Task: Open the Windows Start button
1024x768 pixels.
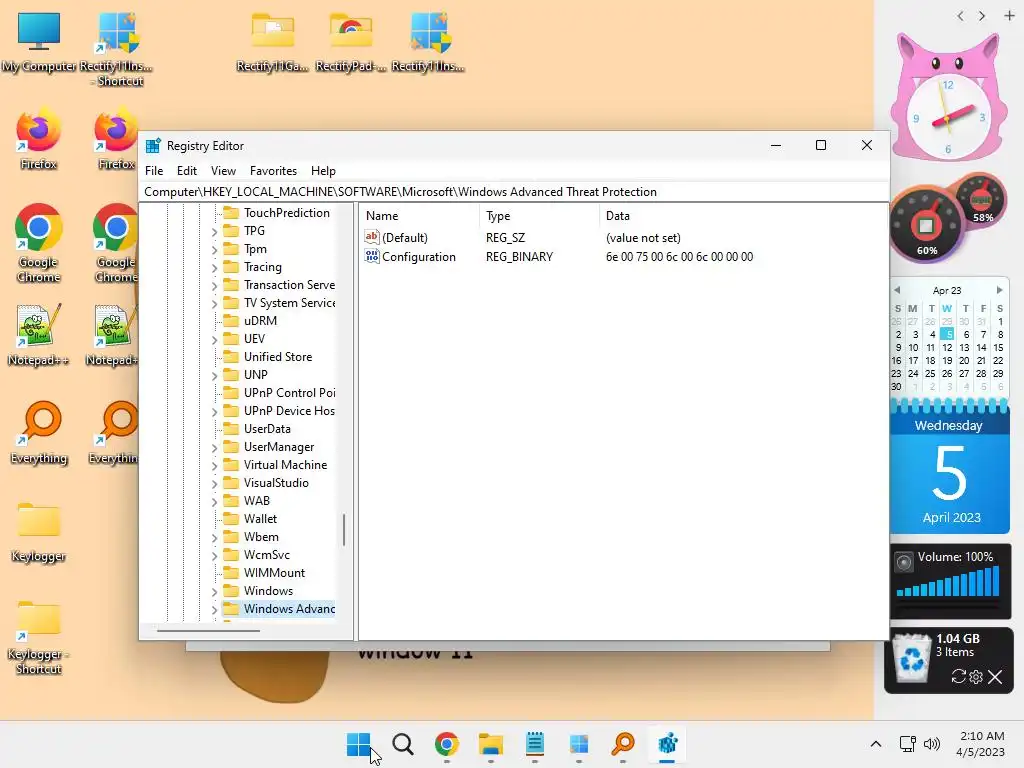Action: [x=359, y=744]
